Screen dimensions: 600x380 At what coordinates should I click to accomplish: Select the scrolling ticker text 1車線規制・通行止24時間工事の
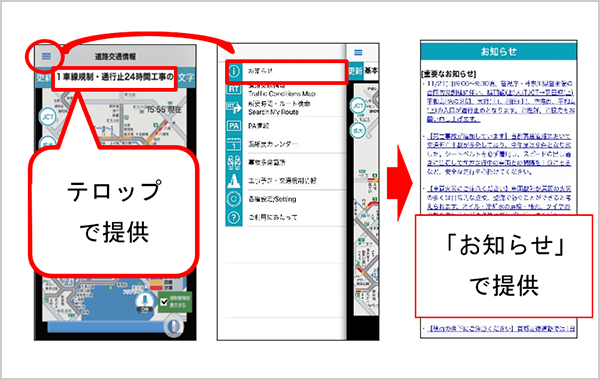[114, 78]
